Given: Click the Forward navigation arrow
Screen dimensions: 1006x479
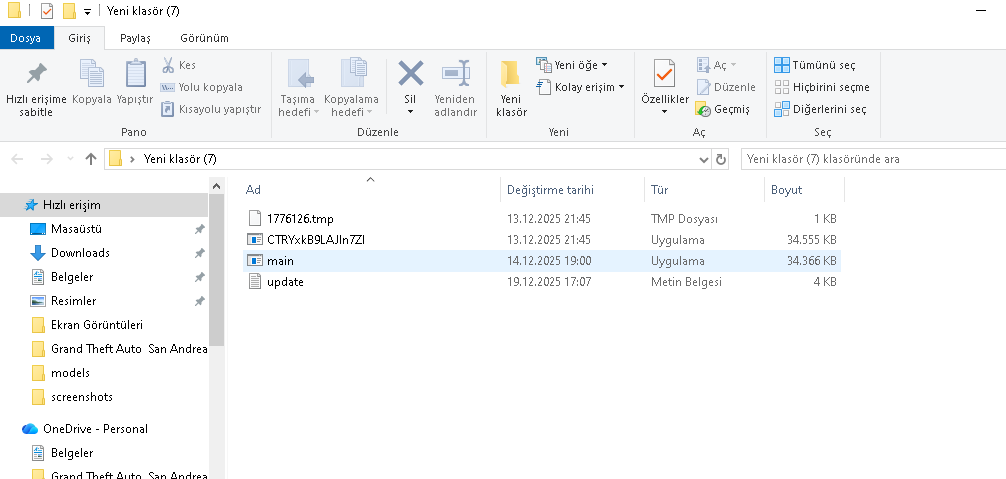Looking at the screenshot, I should coord(46,159).
